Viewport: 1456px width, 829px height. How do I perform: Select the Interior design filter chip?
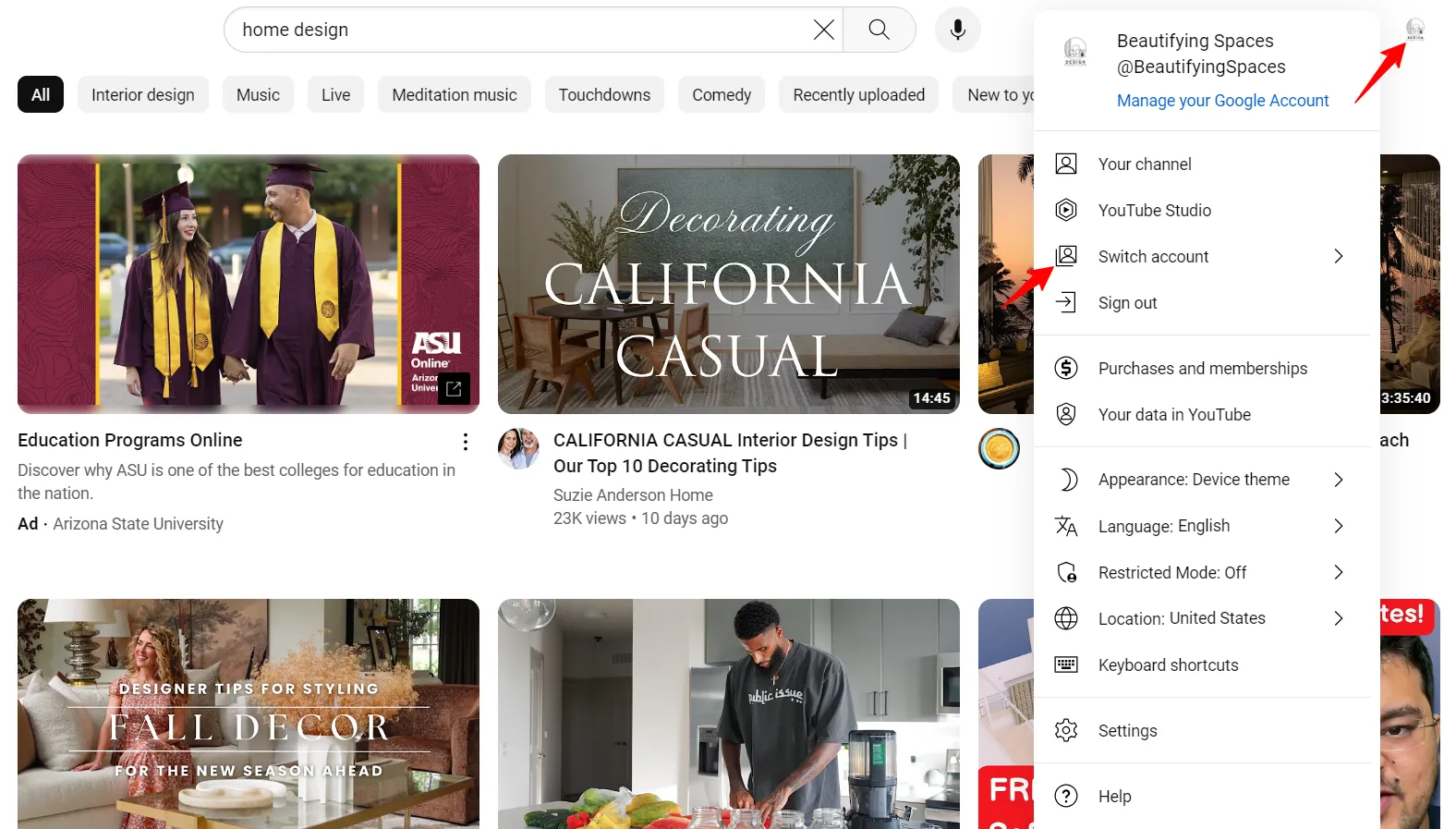pos(143,94)
